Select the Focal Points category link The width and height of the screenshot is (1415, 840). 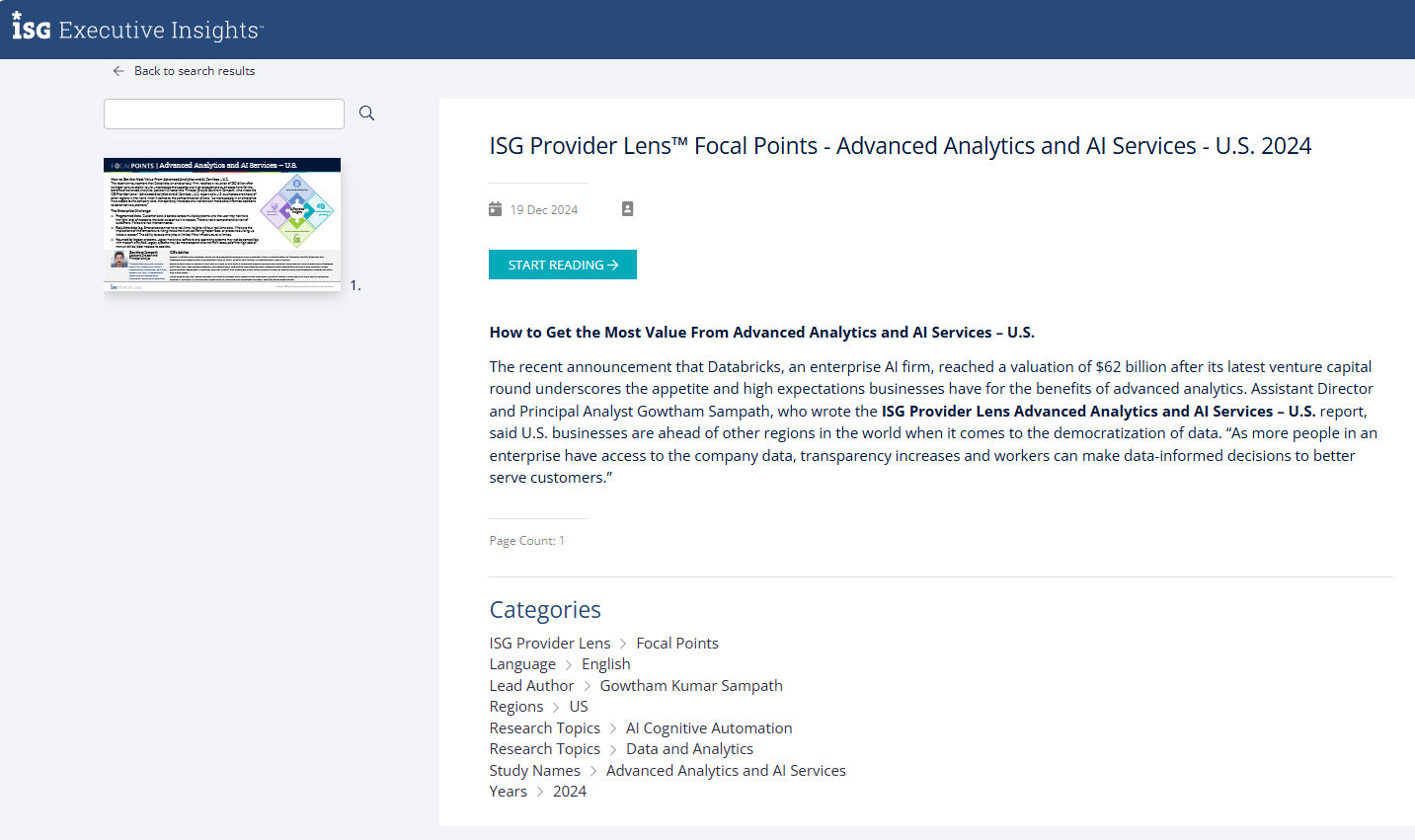pyautogui.click(x=677, y=644)
